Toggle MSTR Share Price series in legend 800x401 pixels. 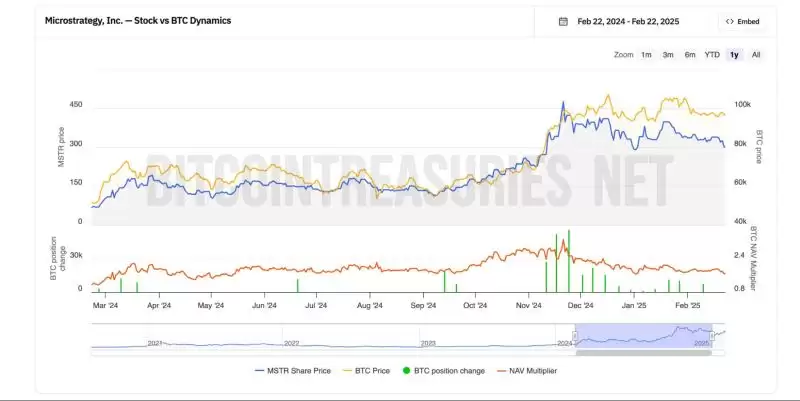[x=288, y=370]
